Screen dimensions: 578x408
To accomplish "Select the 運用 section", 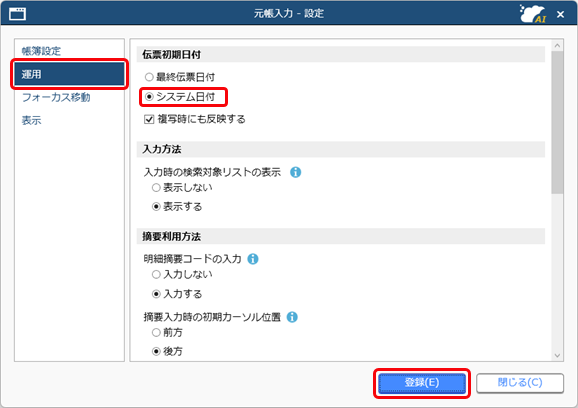I will (x=69, y=74).
